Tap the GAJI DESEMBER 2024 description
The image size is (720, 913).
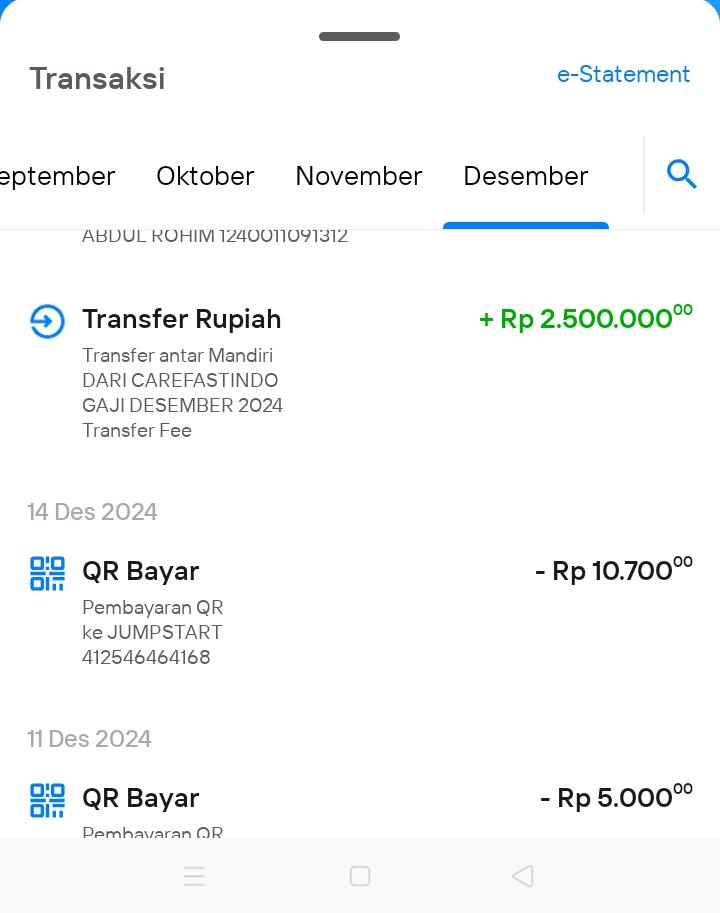pyautogui.click(x=182, y=405)
